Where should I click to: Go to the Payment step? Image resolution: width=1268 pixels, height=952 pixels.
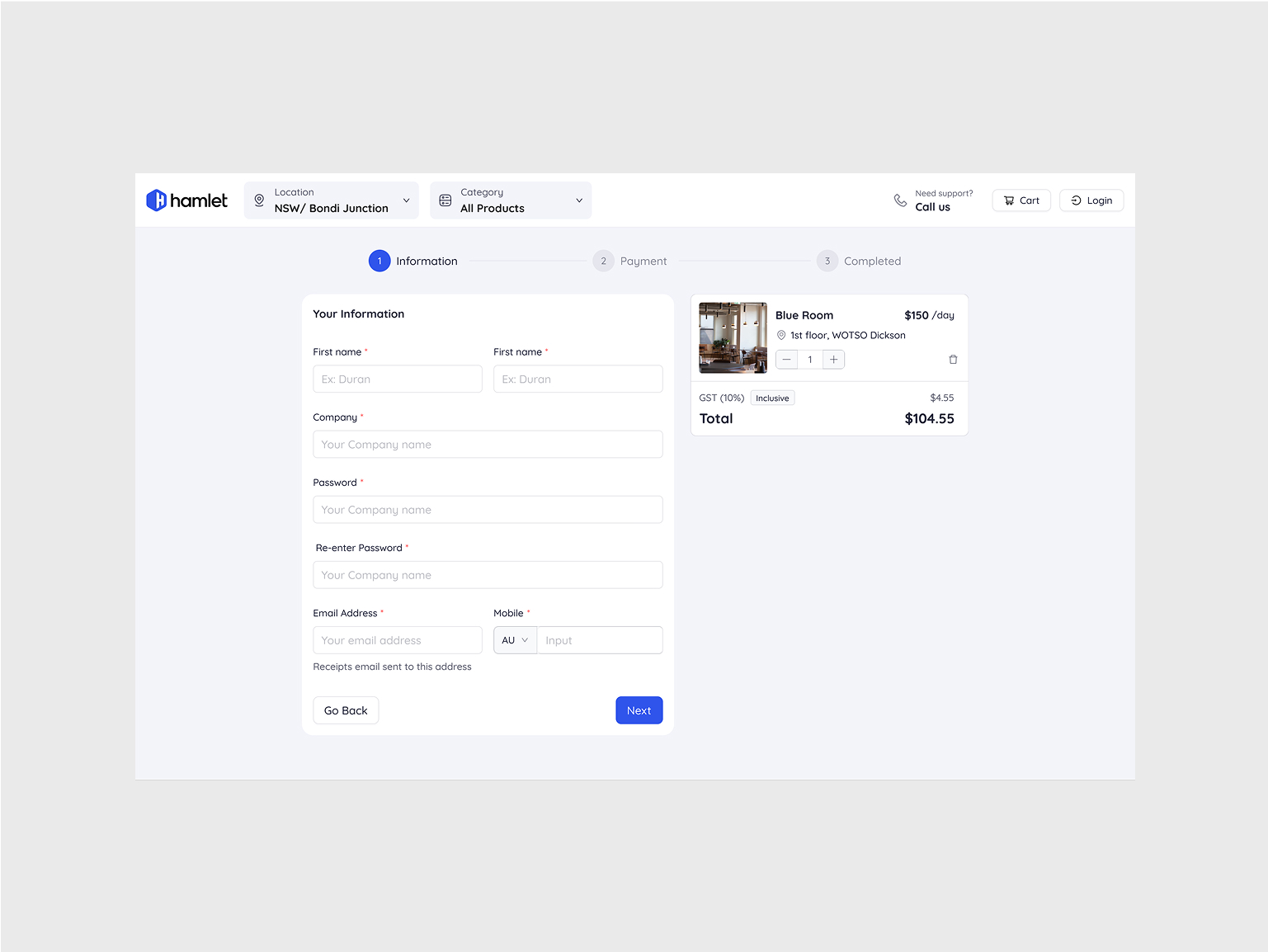click(x=630, y=262)
